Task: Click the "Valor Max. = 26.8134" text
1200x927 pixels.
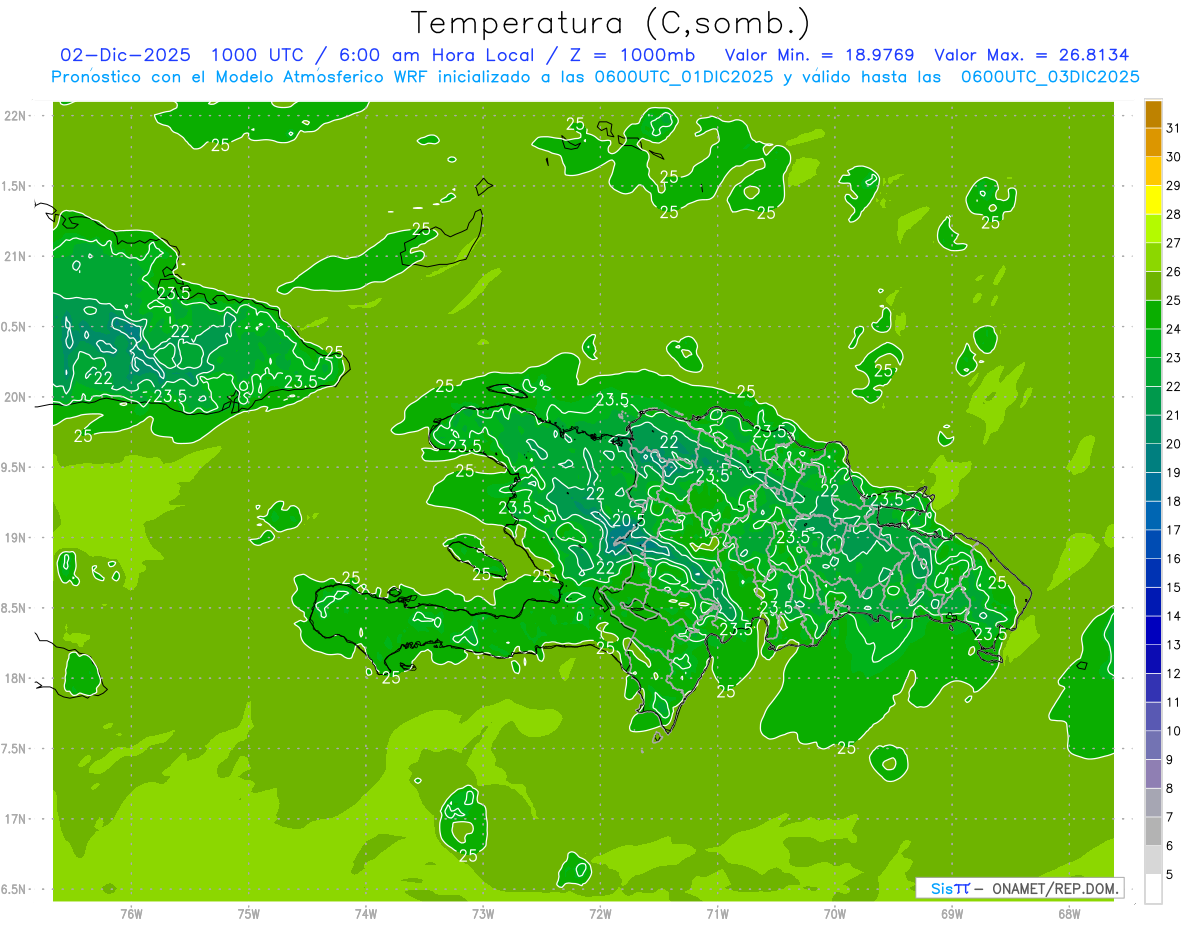Action: click(1031, 55)
